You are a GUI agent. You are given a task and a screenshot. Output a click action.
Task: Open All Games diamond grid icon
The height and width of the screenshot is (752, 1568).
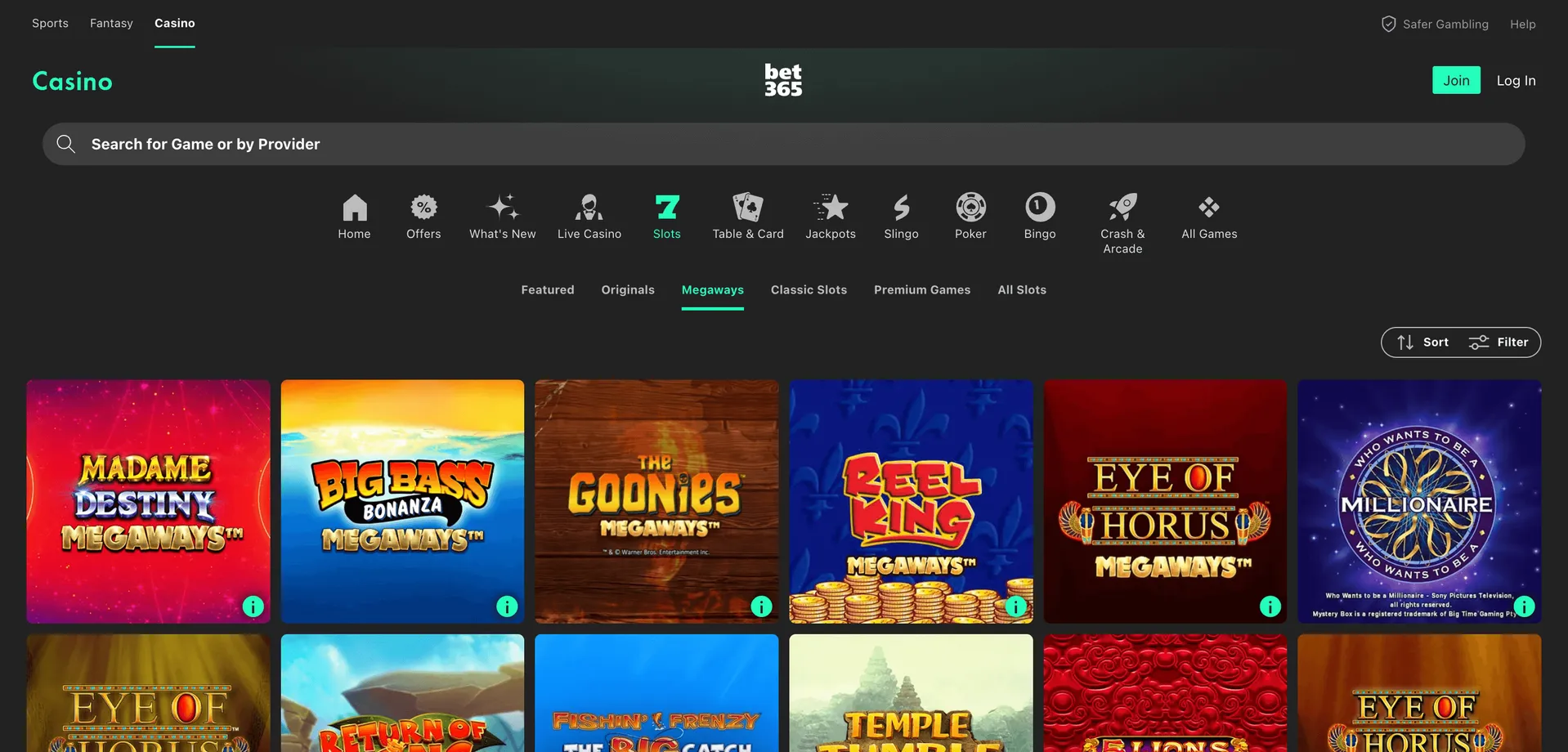click(x=1209, y=208)
